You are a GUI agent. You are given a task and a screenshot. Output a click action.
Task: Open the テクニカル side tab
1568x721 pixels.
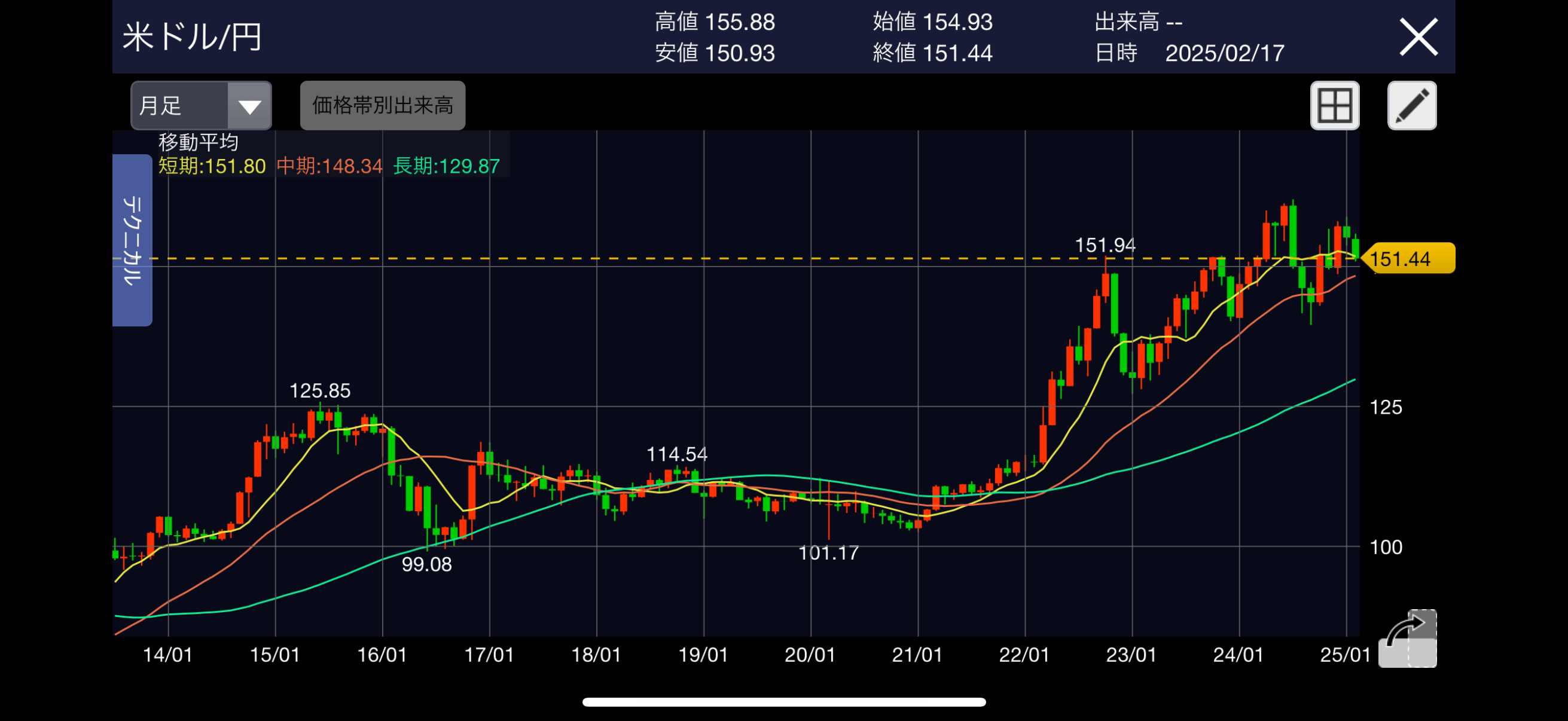coord(132,240)
